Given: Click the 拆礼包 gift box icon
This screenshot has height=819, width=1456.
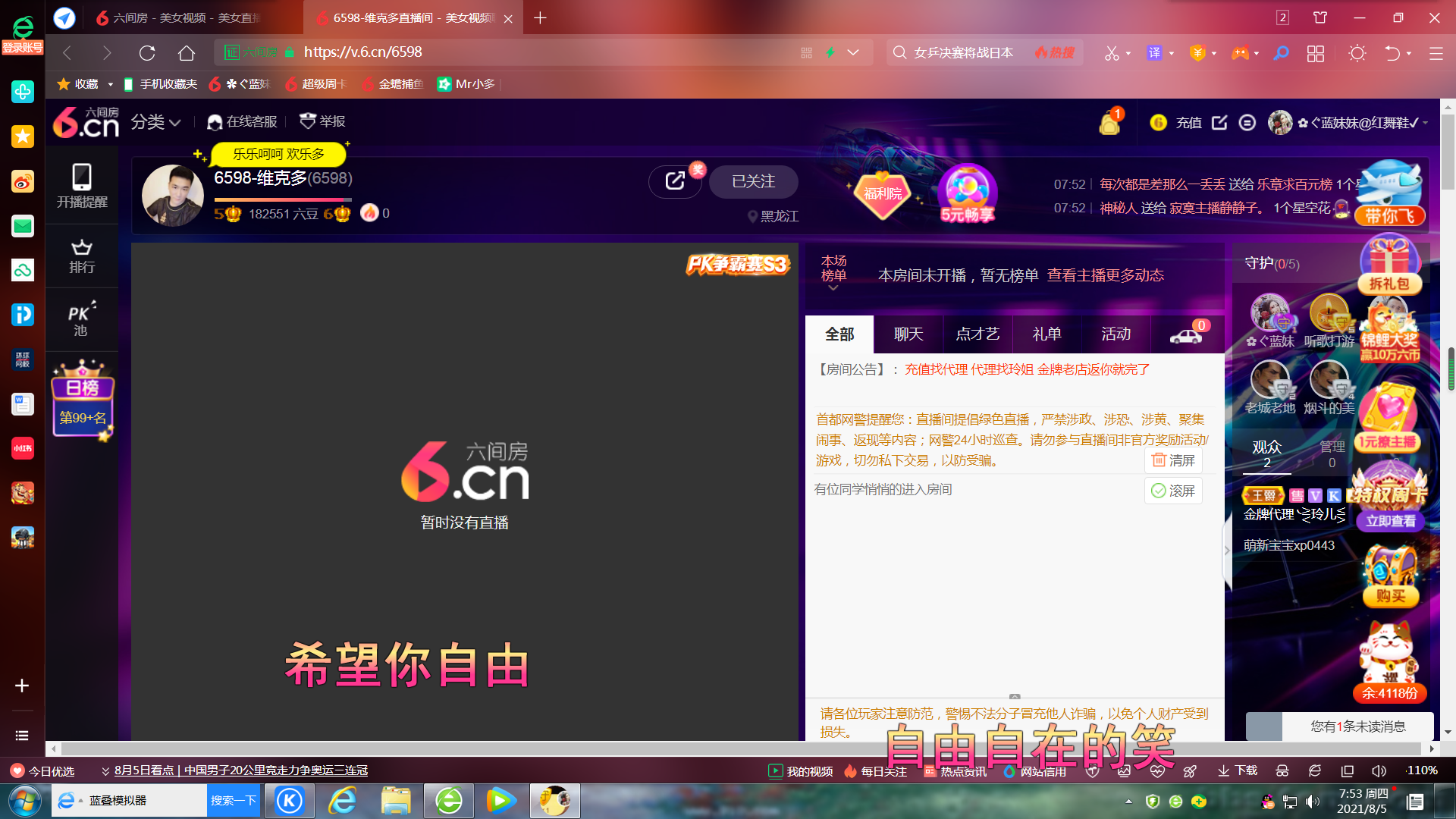Looking at the screenshot, I should click(1389, 264).
